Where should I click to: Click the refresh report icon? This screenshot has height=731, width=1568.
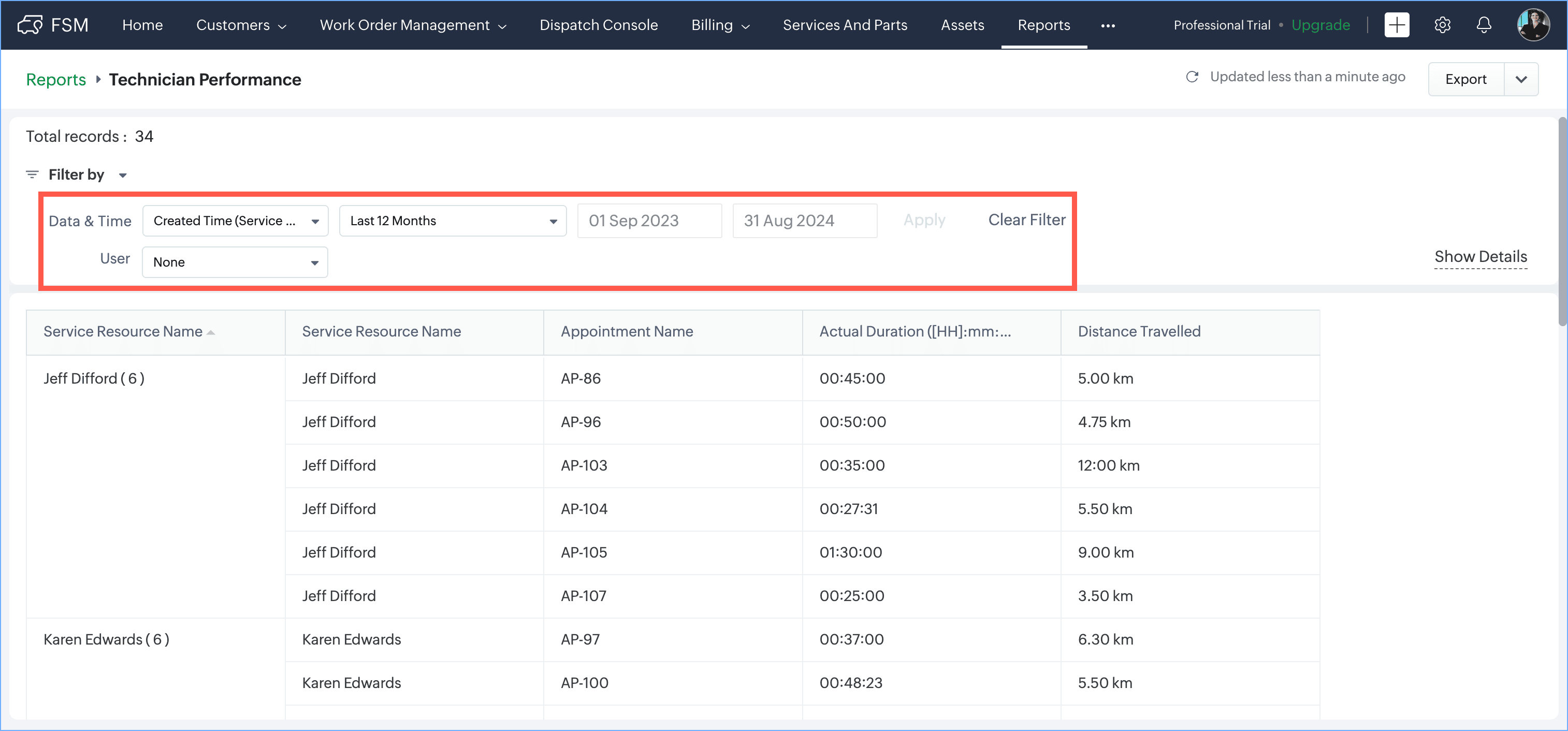click(1192, 77)
